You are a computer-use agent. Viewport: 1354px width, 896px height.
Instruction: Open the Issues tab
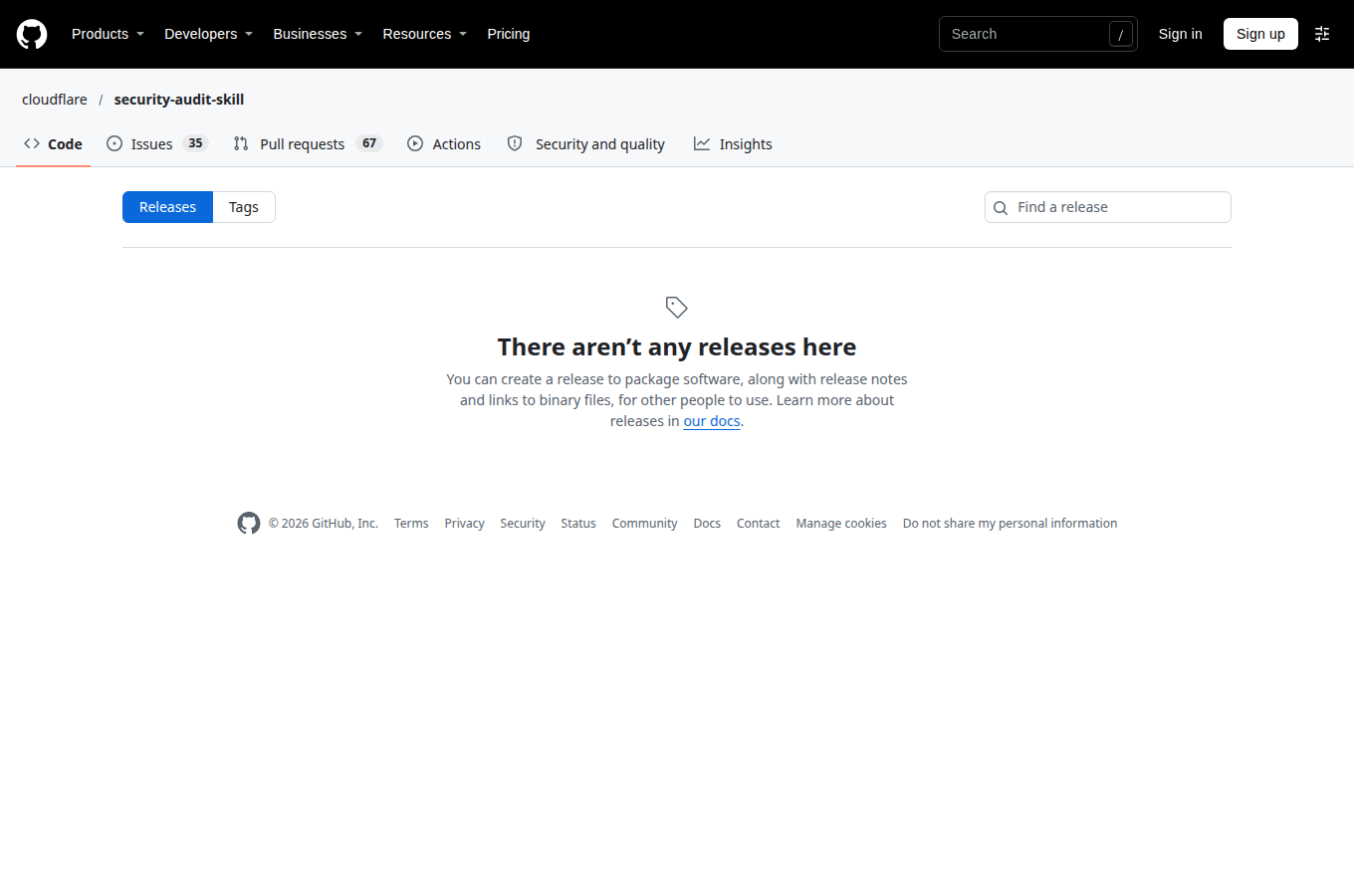click(156, 144)
